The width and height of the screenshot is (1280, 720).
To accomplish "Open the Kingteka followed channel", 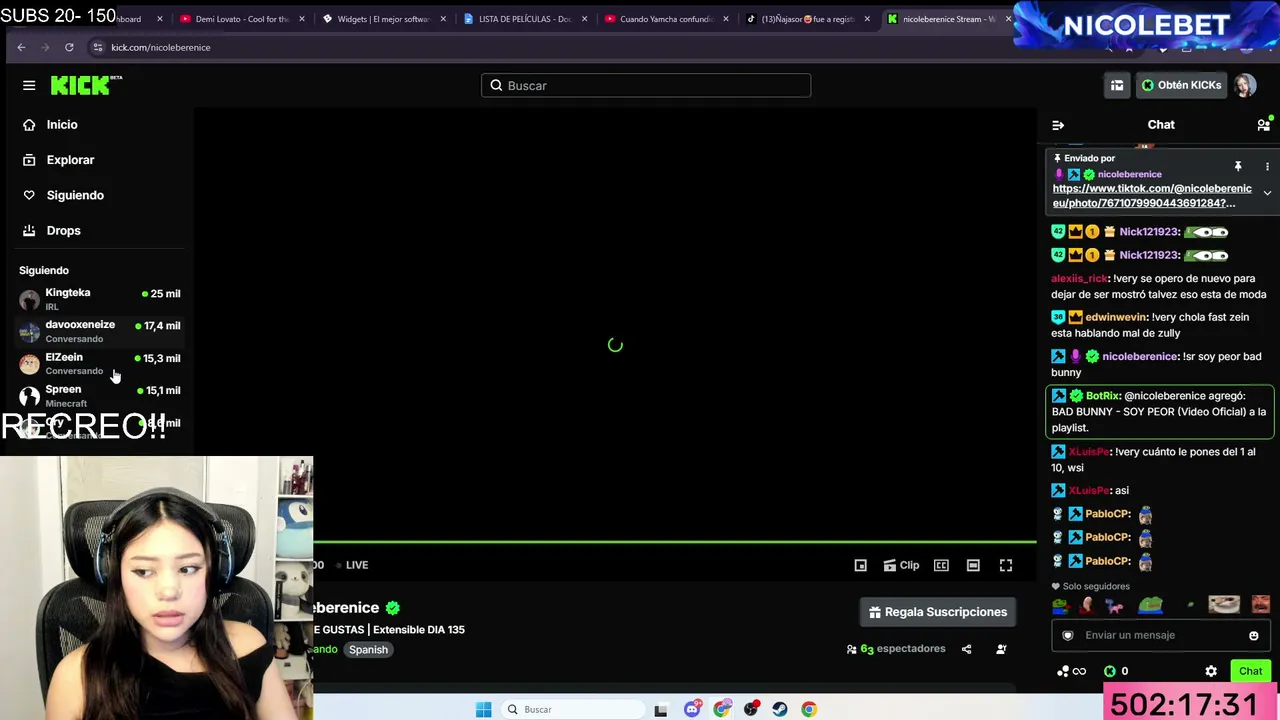I will point(99,299).
